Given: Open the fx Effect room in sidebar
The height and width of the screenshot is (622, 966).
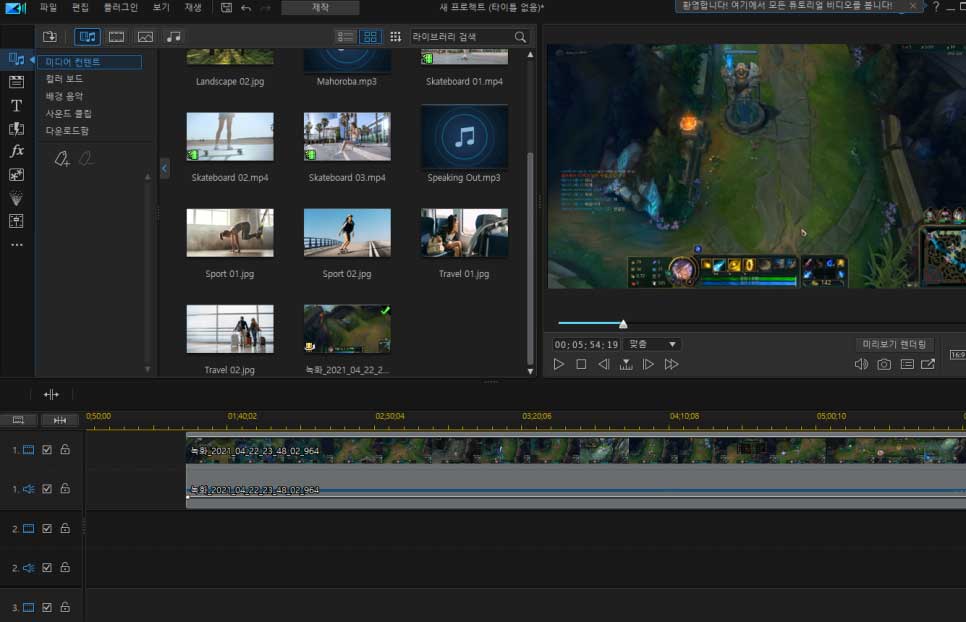Looking at the screenshot, I should (16, 151).
